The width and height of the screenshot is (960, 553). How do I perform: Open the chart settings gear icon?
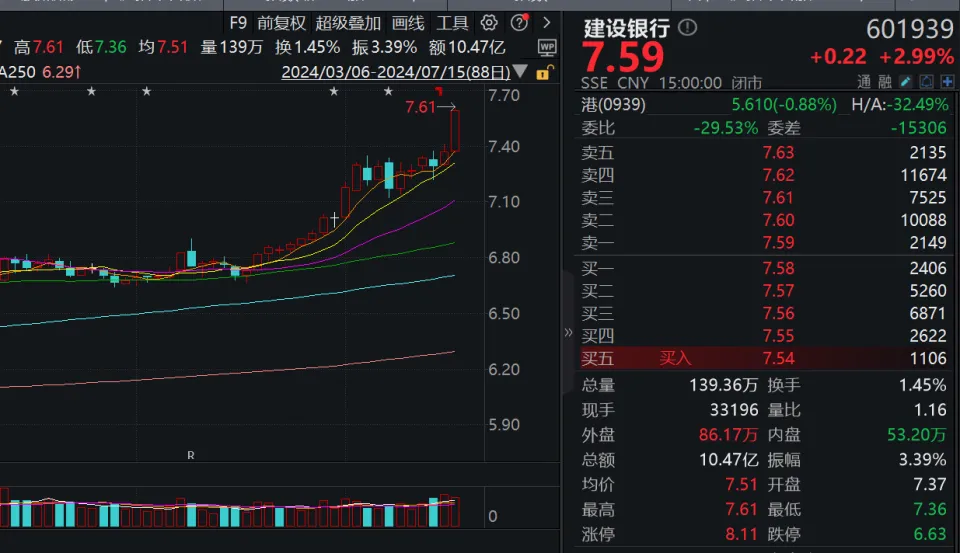489,22
